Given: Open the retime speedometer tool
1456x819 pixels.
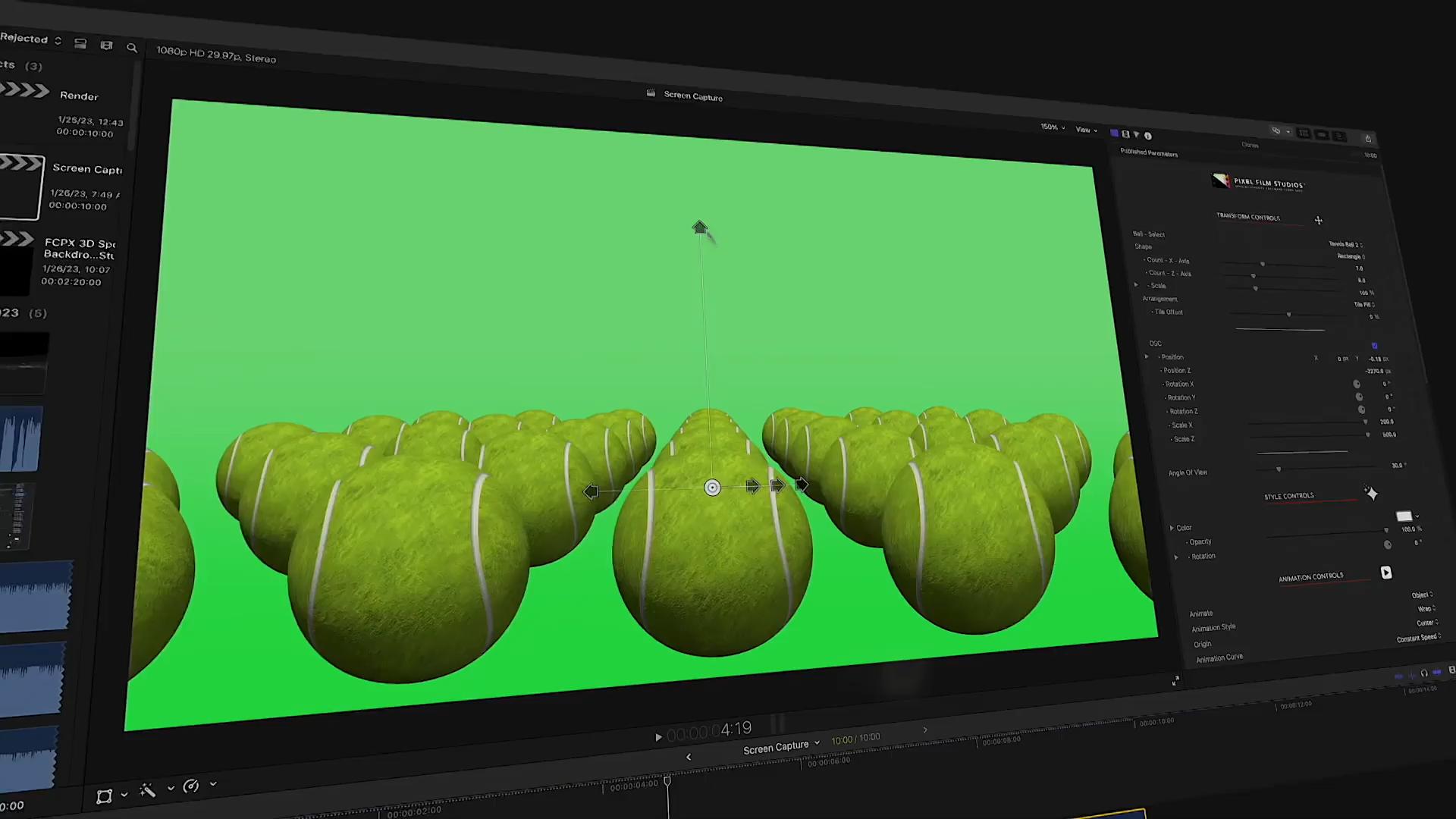Looking at the screenshot, I should click(191, 786).
